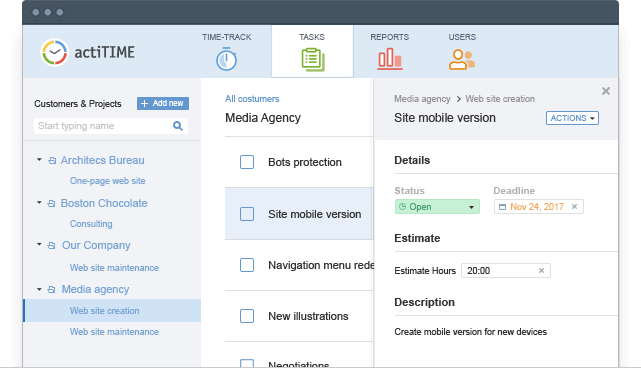
Task: Open the Reports bar chart icon
Action: (390, 58)
